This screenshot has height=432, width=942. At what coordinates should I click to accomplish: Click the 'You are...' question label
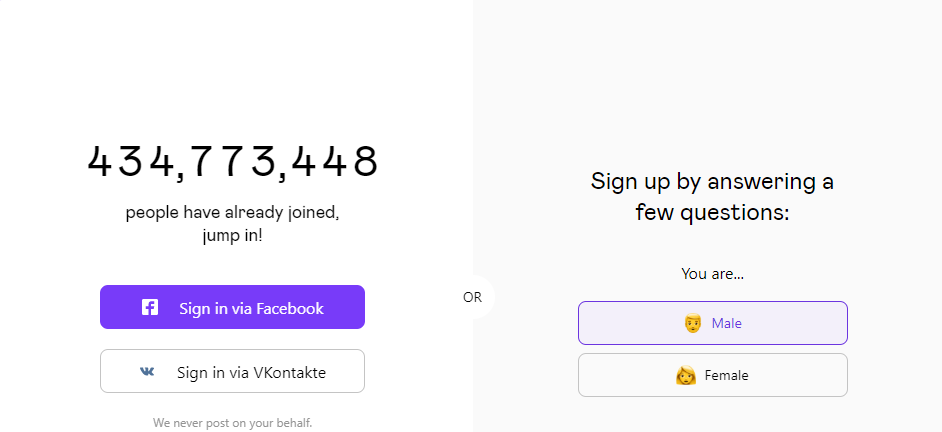(x=712, y=273)
